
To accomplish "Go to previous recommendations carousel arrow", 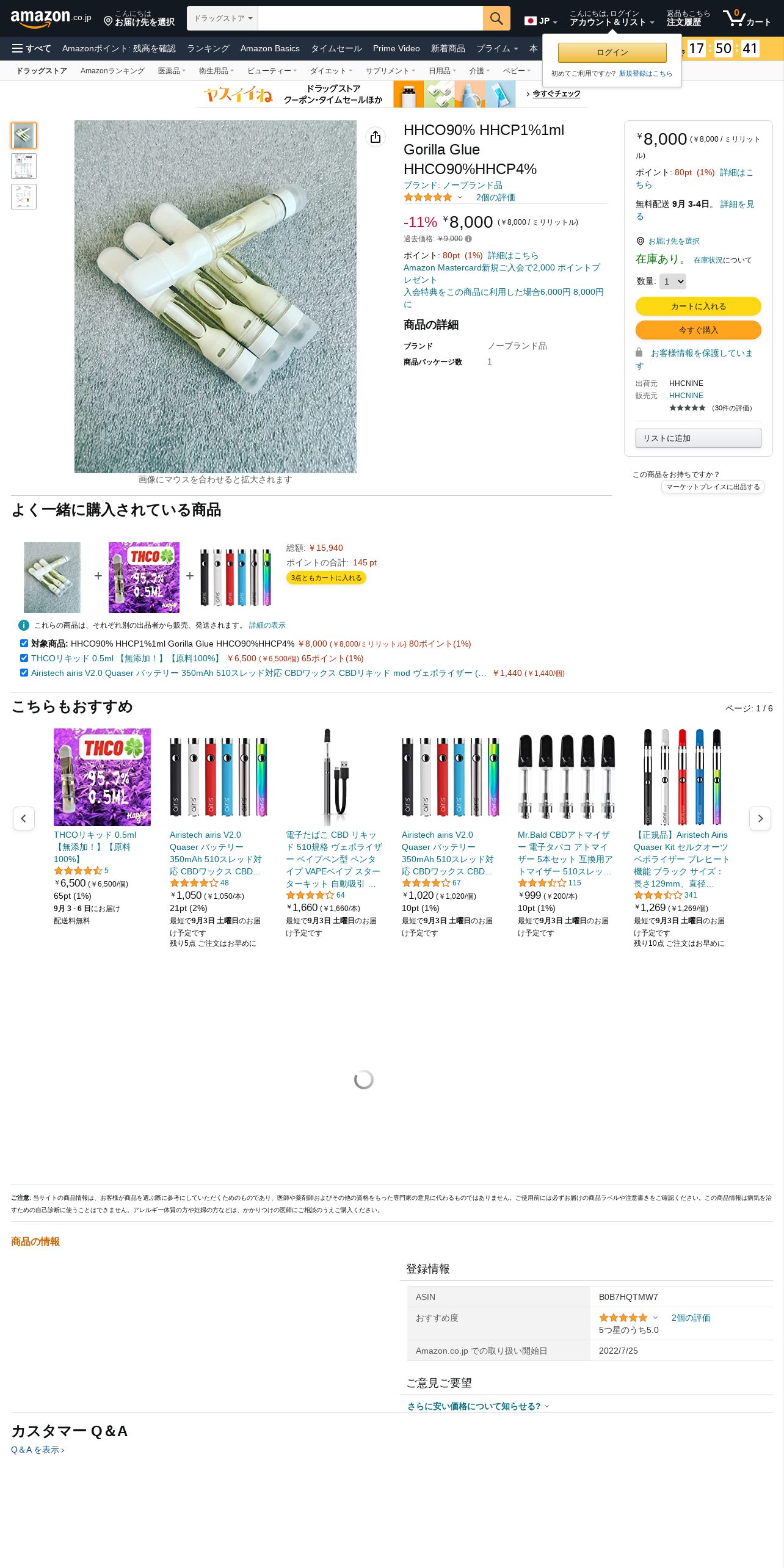I will click(24, 818).
